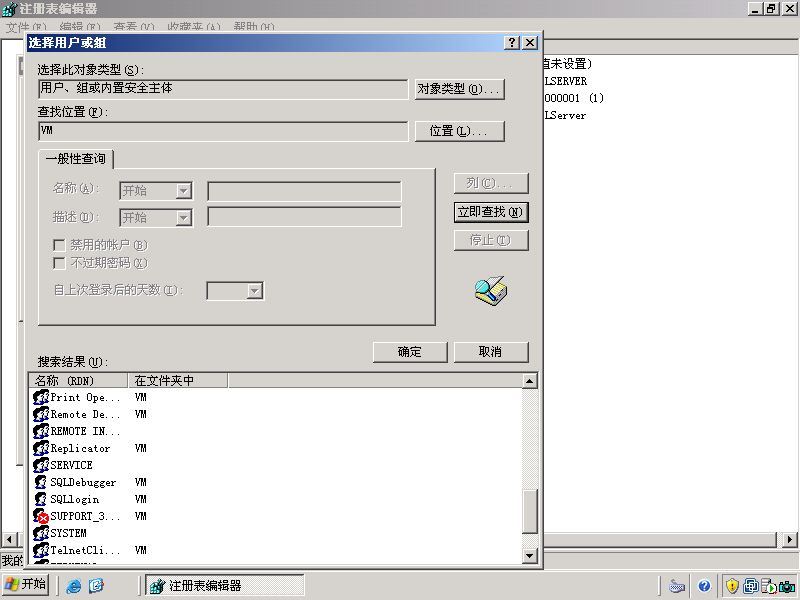Screen dimensions: 800x600
Task: Click the 查找位置 field showing VM
Action: point(223,131)
